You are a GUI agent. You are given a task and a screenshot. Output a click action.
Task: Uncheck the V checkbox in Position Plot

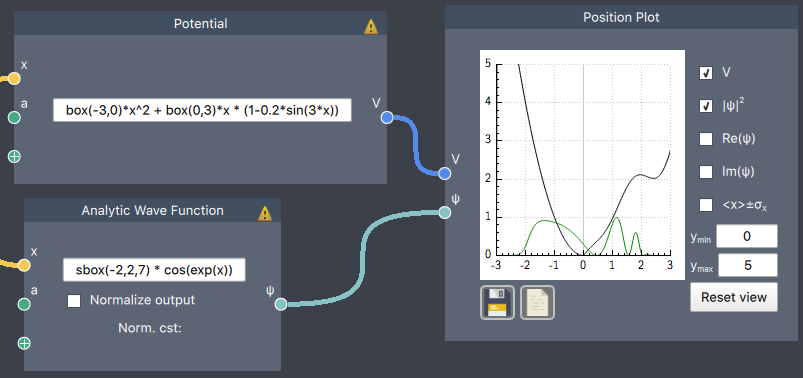click(706, 73)
